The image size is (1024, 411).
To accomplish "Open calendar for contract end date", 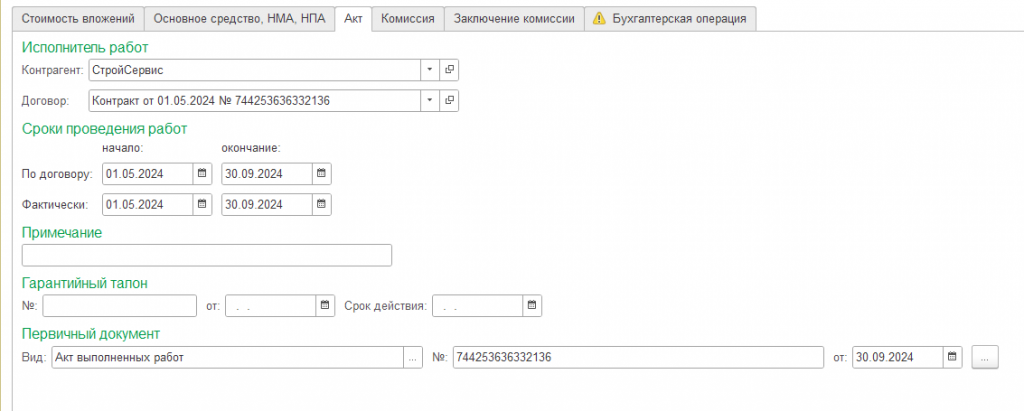I will (321, 174).
